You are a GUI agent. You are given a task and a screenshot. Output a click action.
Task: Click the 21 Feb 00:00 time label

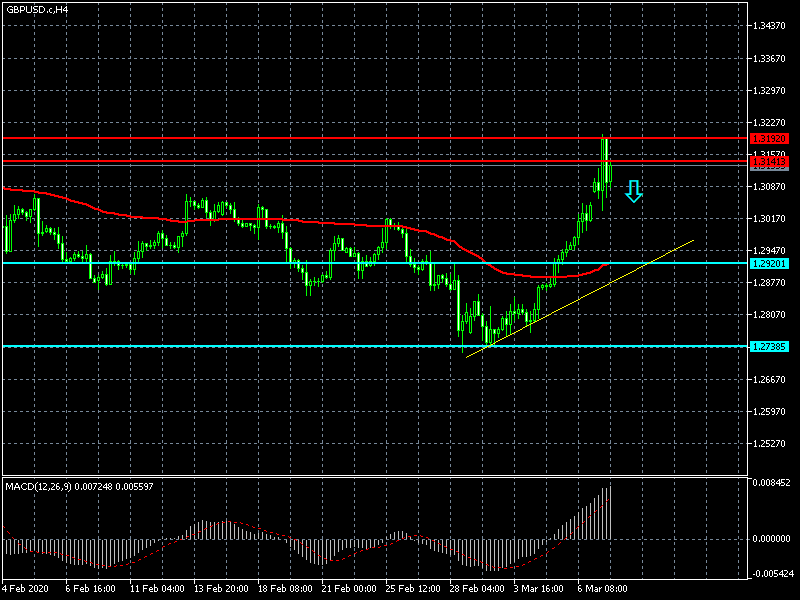click(347, 588)
